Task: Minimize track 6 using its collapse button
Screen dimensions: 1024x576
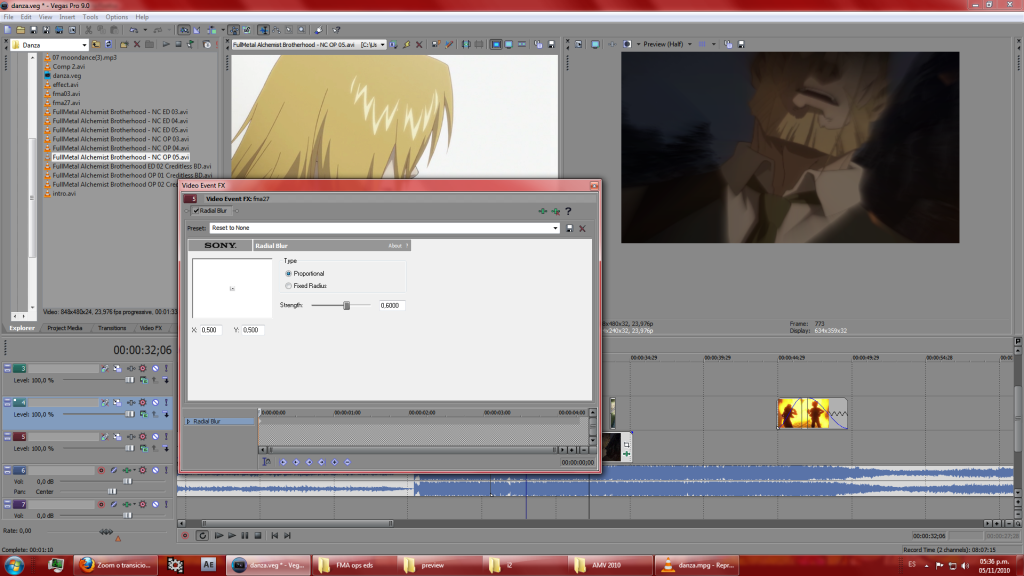Action: (7, 470)
